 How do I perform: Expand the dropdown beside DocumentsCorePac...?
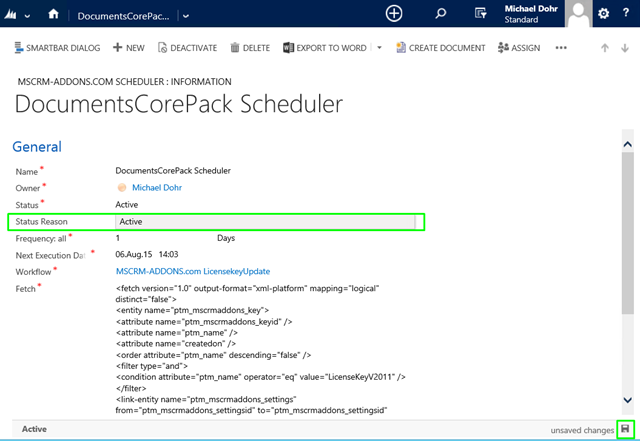[x=186, y=16]
